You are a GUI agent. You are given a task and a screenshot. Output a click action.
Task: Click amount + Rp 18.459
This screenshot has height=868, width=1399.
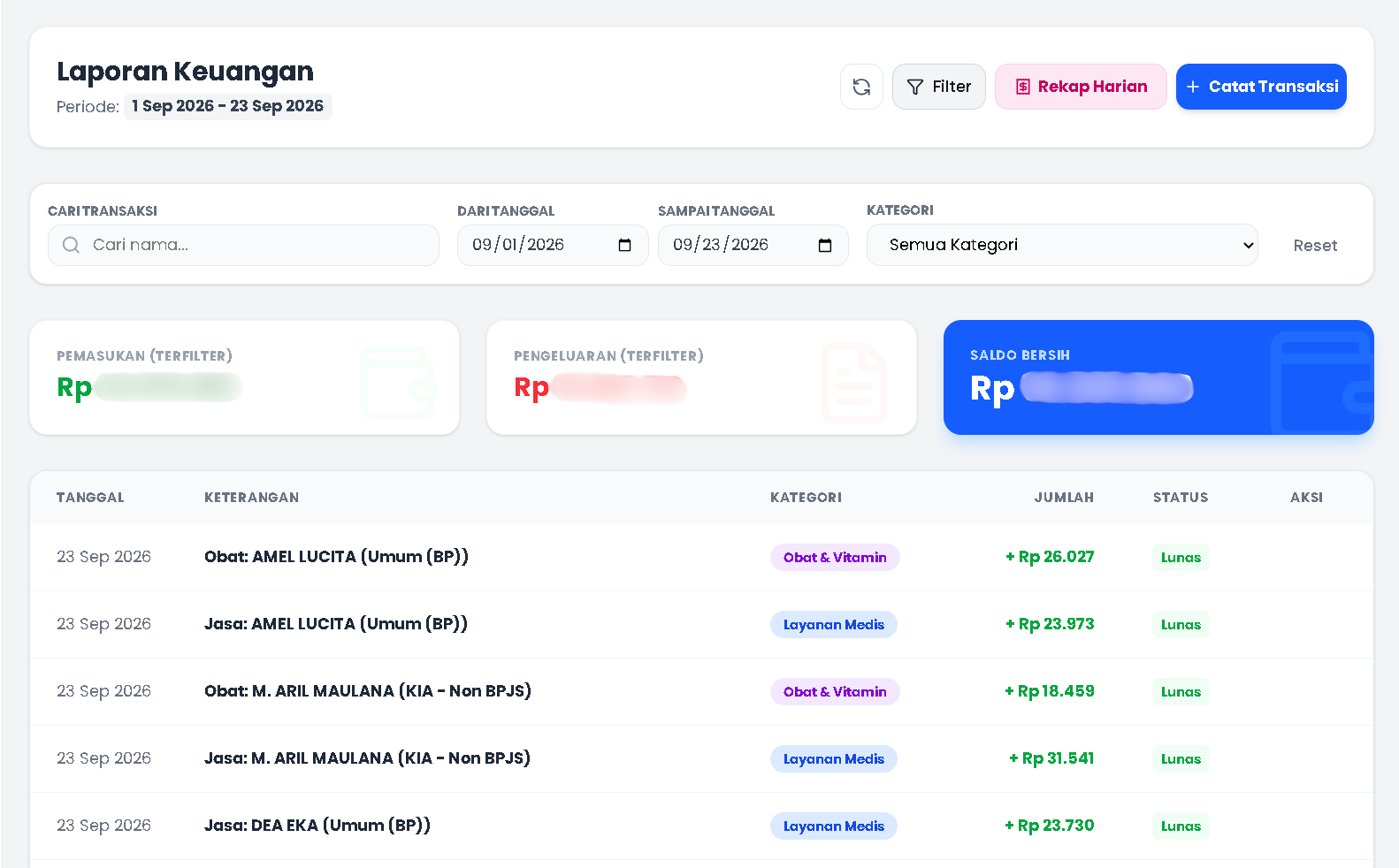(x=1050, y=691)
